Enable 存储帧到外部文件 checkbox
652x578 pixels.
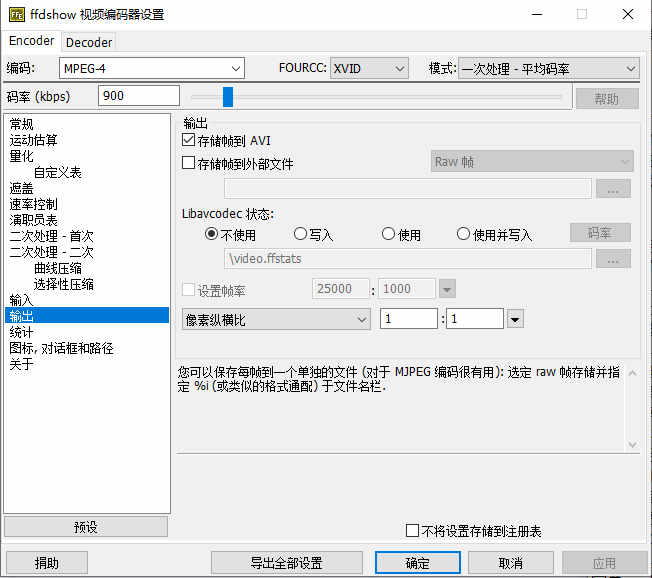click(188, 163)
